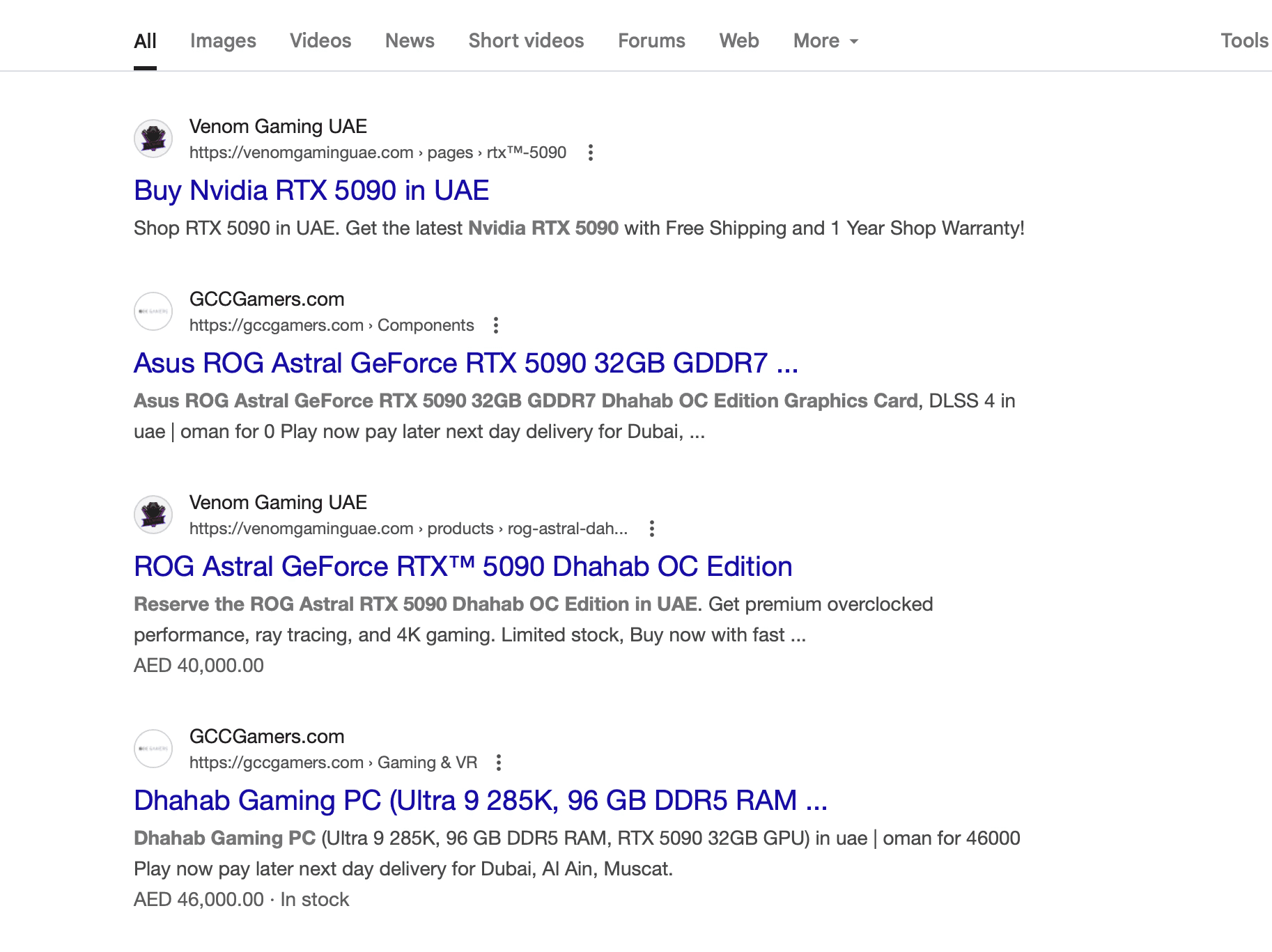
Task: Open the 'ROG Astral GeForce RTX™ 5090 Dhahab OC Edition' result
Action: [463, 566]
